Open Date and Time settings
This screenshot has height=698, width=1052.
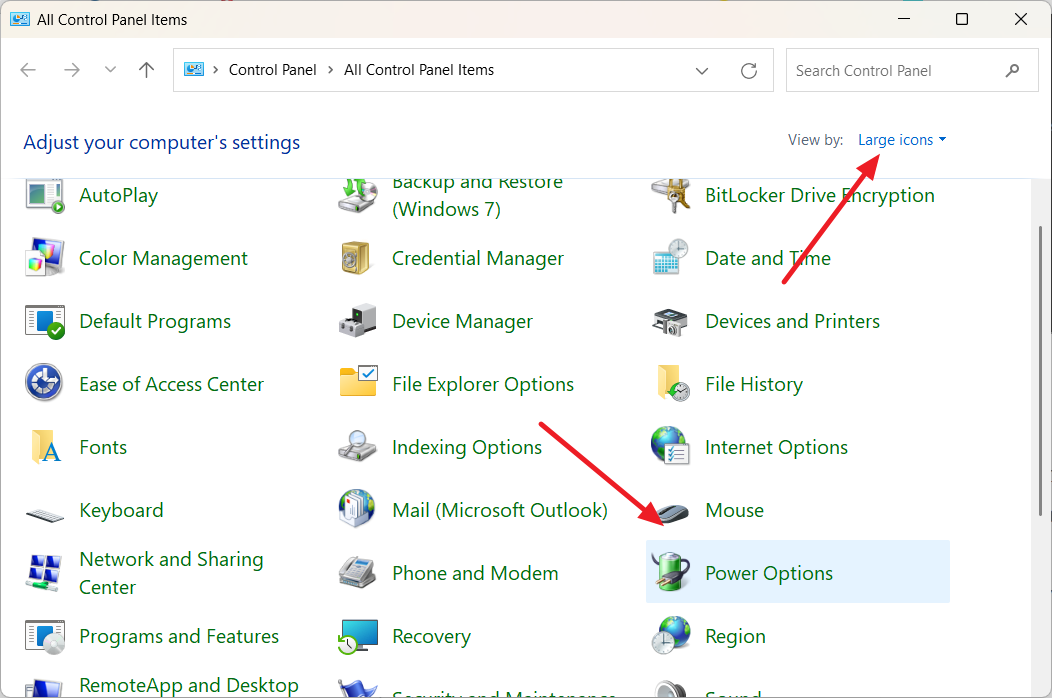767,258
